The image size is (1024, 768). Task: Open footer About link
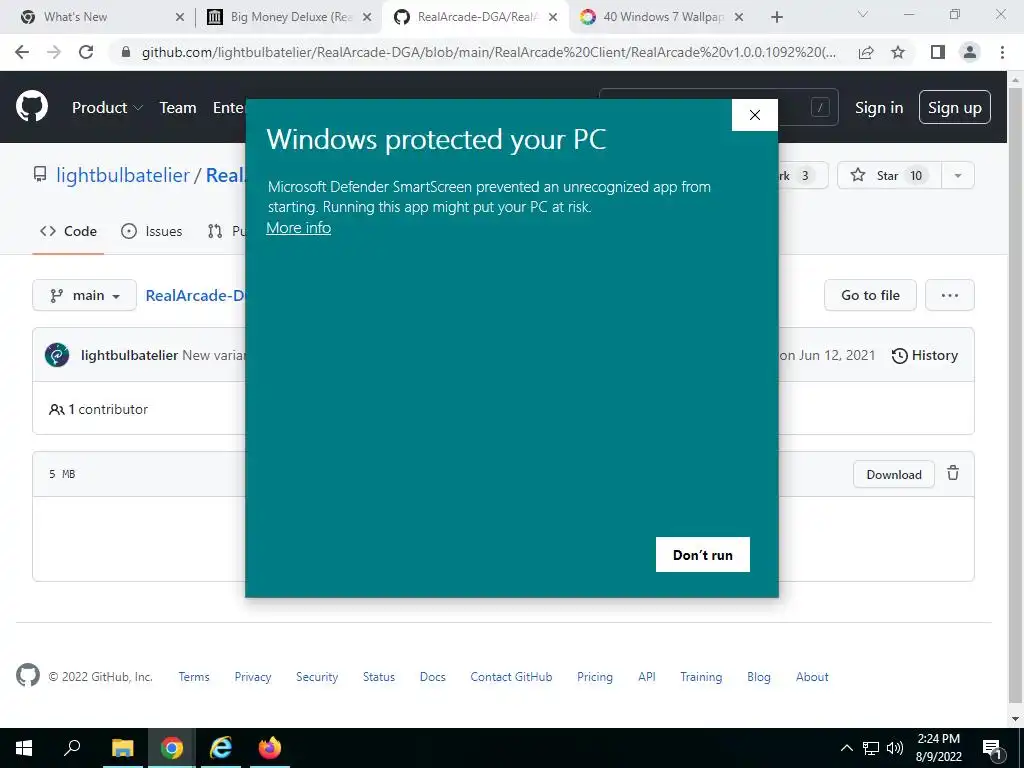[812, 677]
